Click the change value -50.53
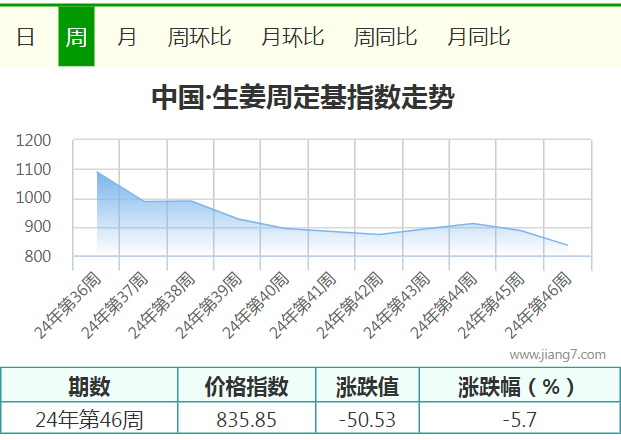 pos(367,419)
